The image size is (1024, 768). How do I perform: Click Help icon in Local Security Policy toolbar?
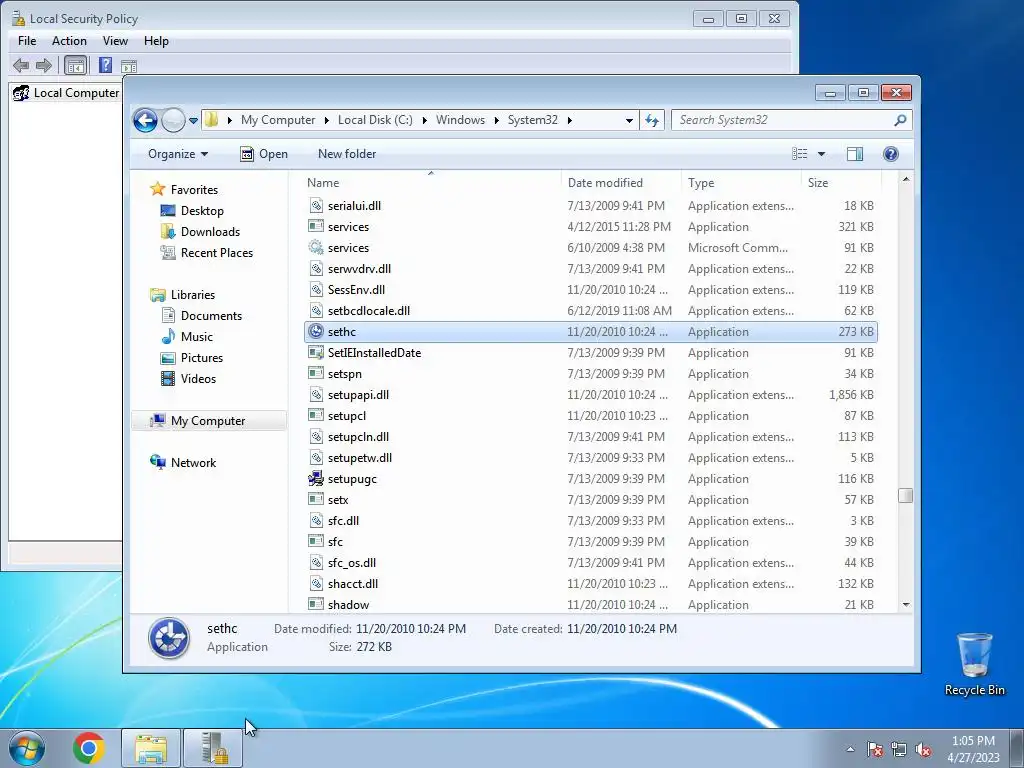tap(105, 65)
